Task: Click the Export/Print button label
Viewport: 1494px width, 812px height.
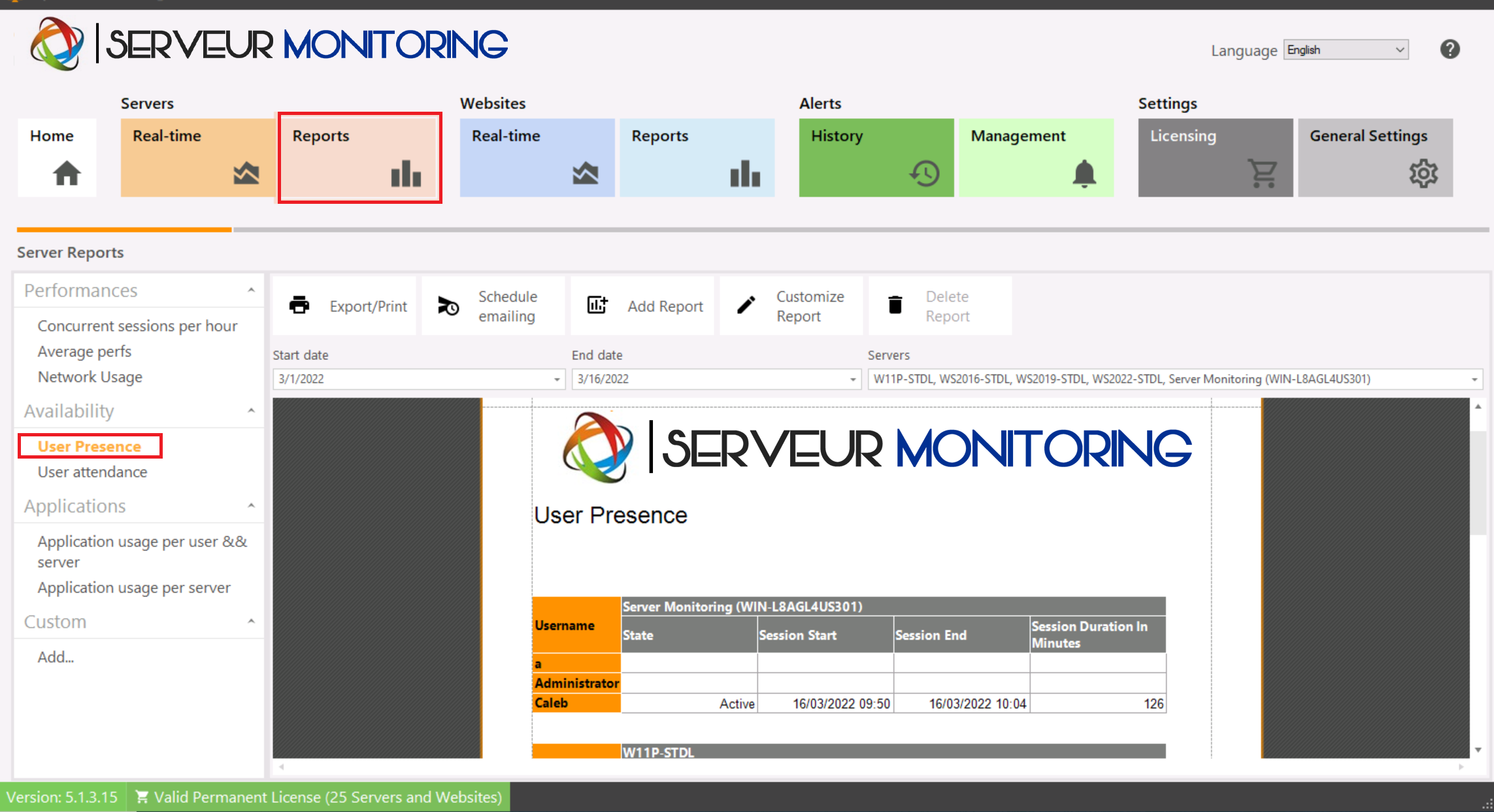Action: [368, 306]
